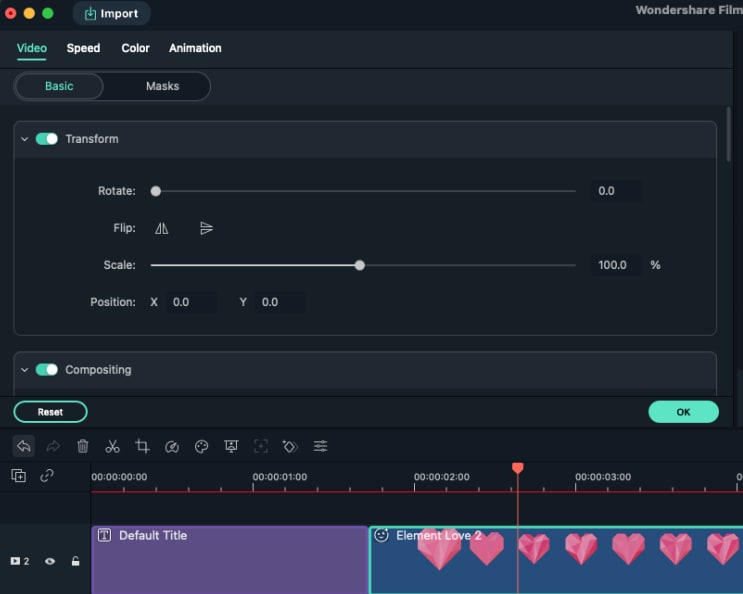
Task: Click the Position Y field
Action: coord(281,302)
